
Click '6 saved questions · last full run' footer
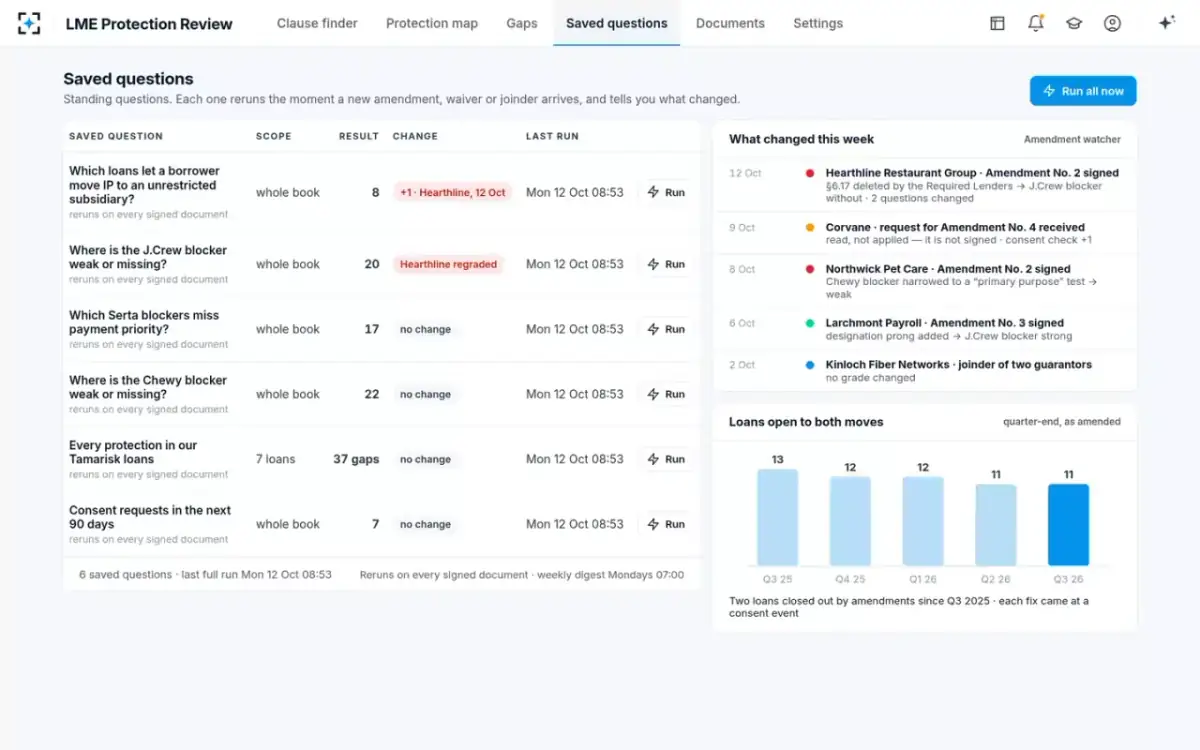[205, 575]
